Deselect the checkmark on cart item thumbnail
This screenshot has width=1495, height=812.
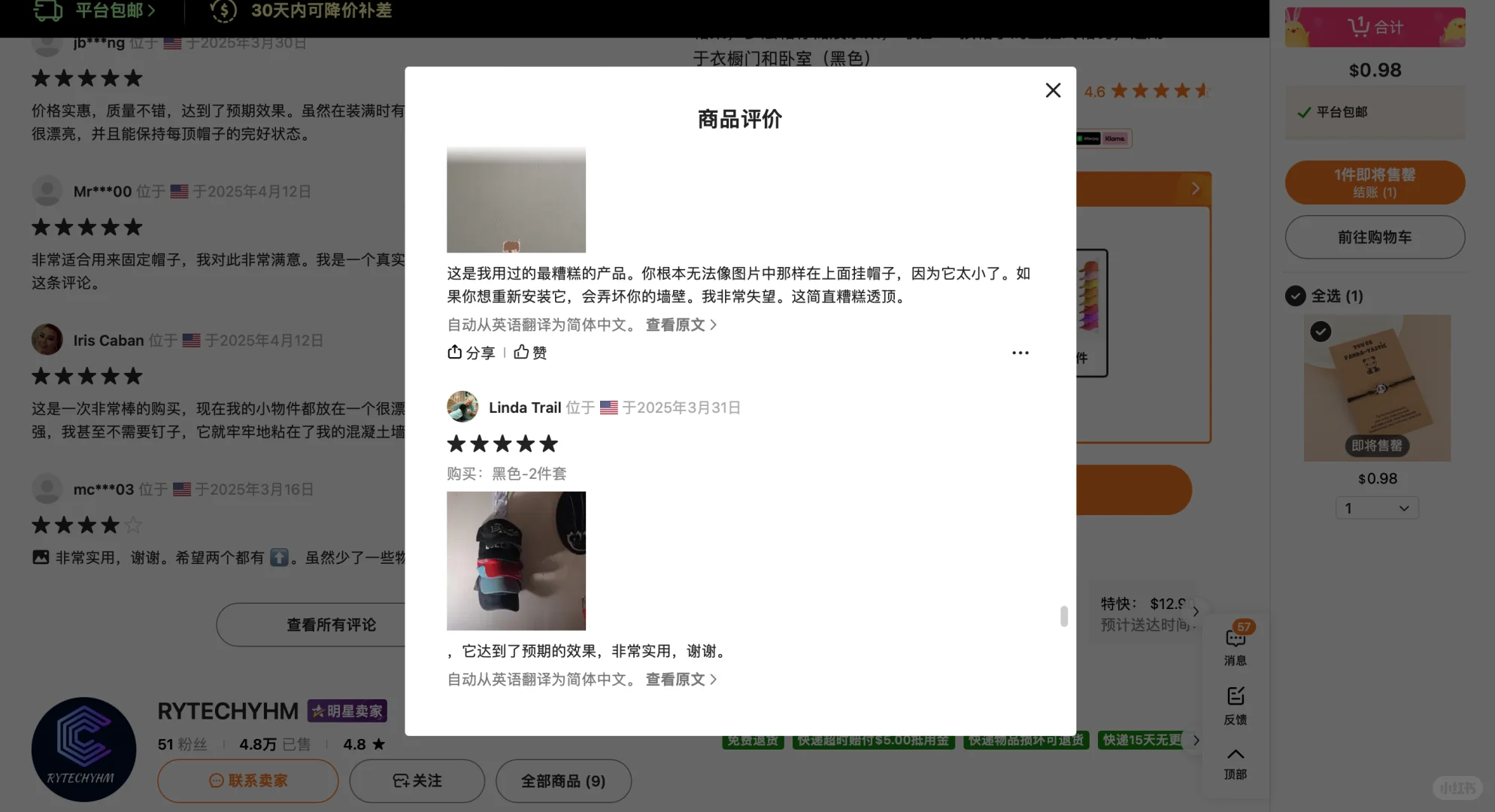[1321, 332]
